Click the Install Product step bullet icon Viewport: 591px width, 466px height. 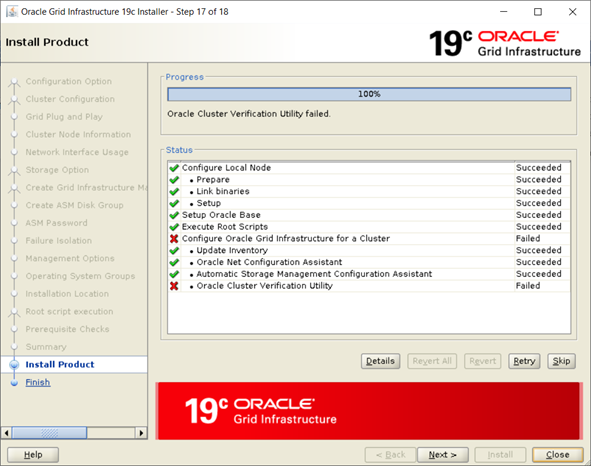[14, 365]
